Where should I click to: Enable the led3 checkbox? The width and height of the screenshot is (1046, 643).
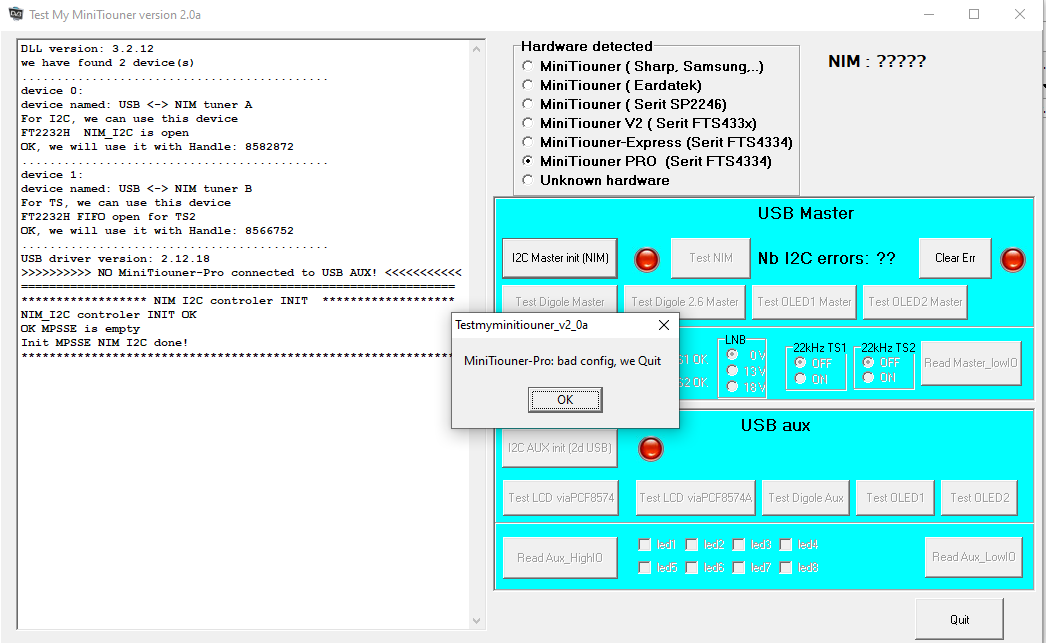coord(738,545)
